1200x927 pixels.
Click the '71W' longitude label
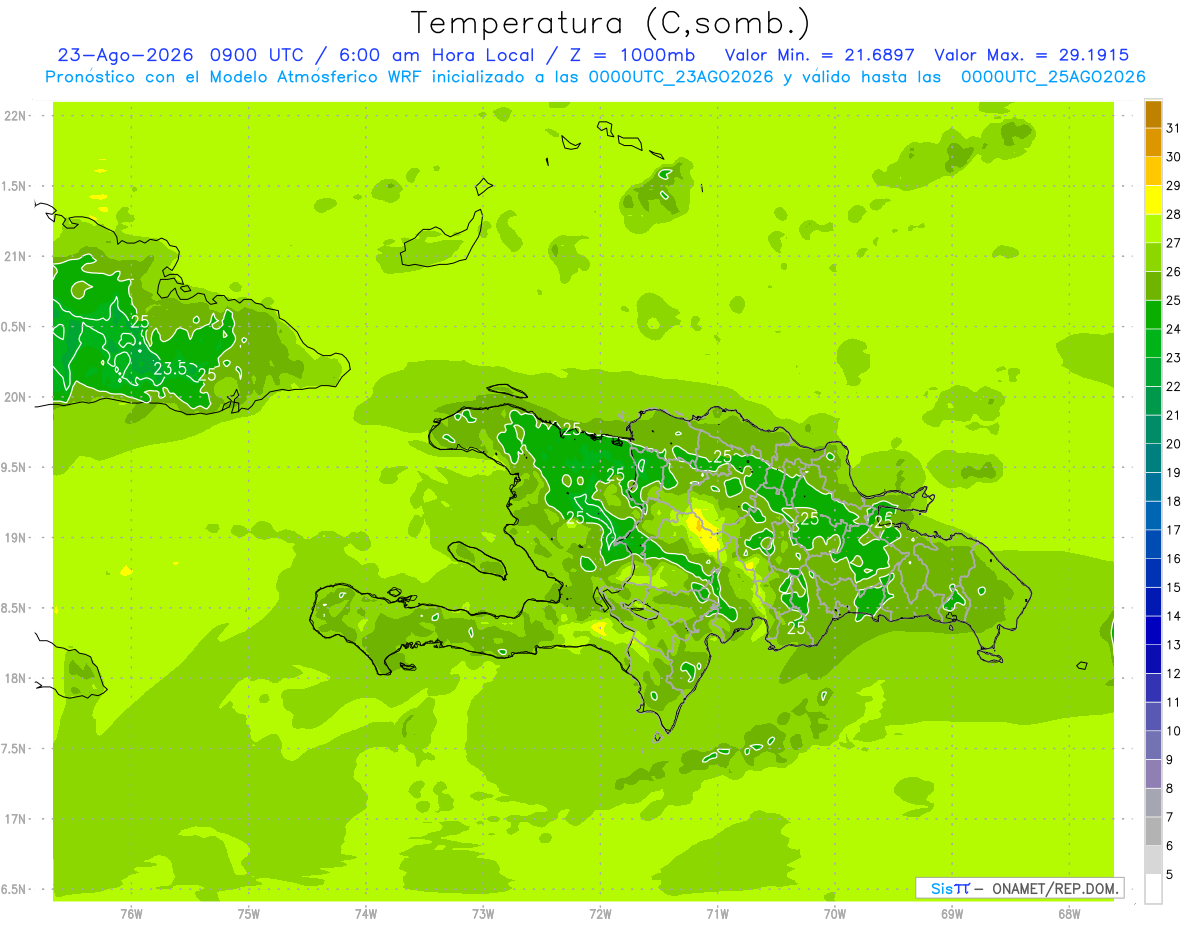click(x=717, y=914)
